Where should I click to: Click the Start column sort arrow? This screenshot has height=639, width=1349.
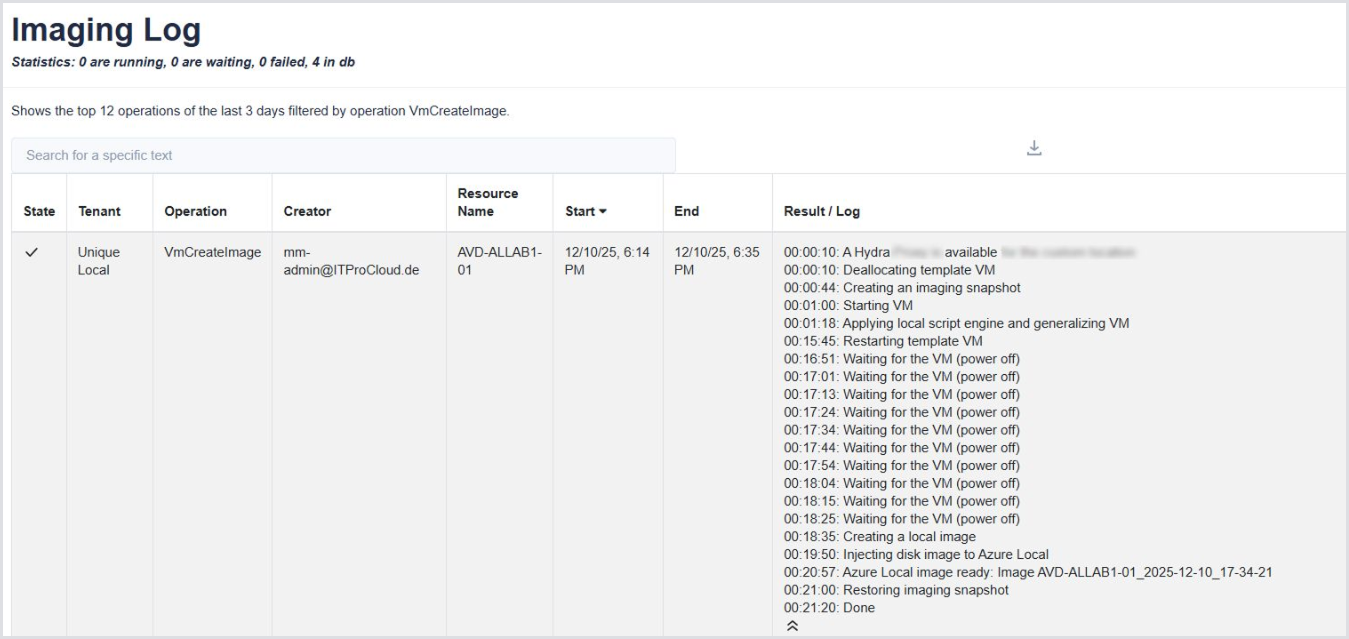(602, 212)
